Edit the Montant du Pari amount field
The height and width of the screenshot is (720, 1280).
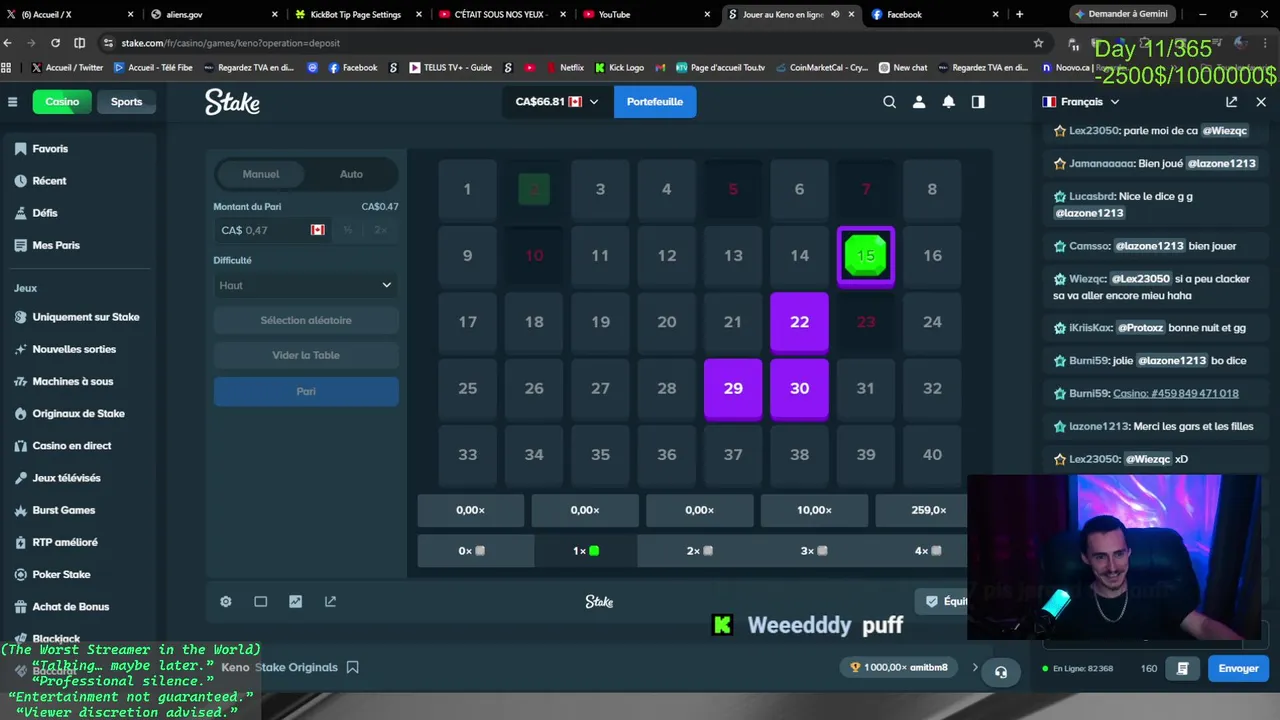pos(273,230)
